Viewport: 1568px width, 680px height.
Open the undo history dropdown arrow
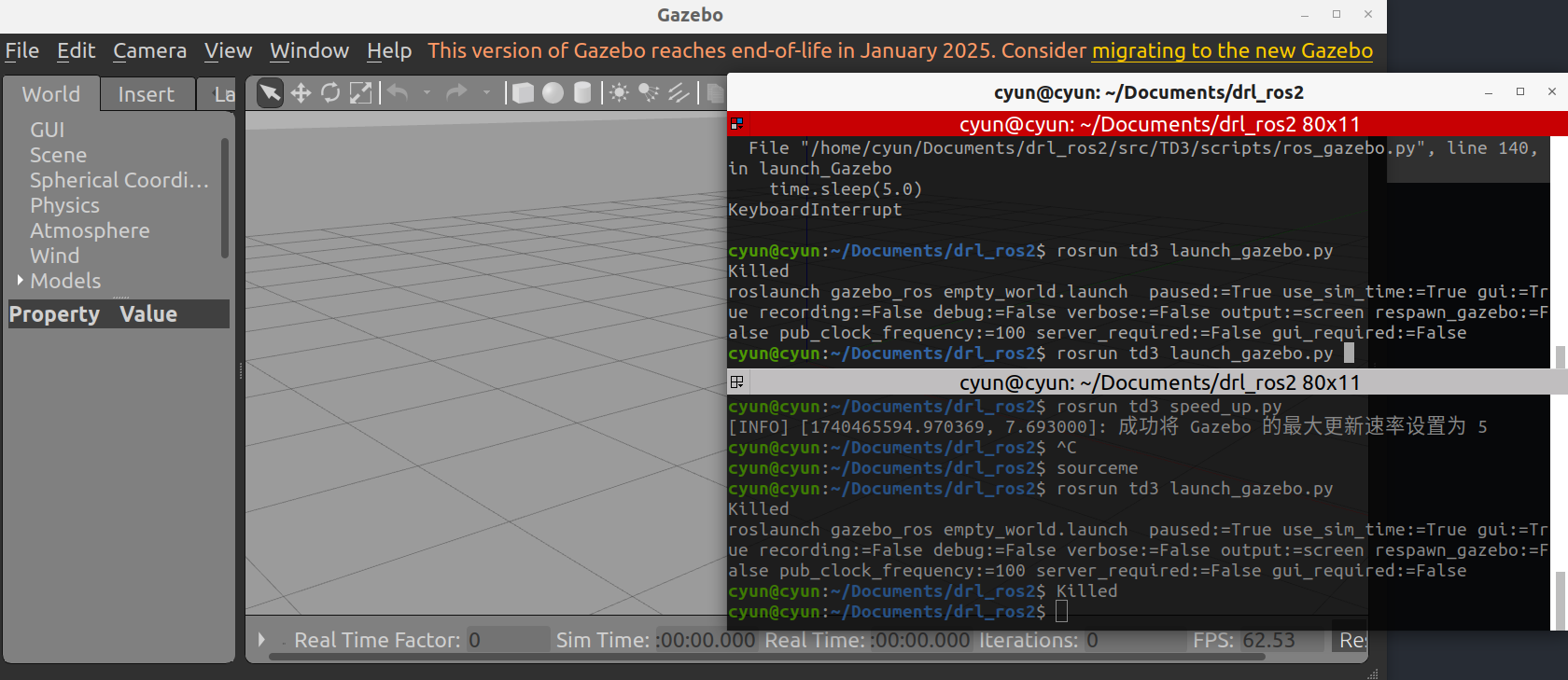(x=427, y=92)
